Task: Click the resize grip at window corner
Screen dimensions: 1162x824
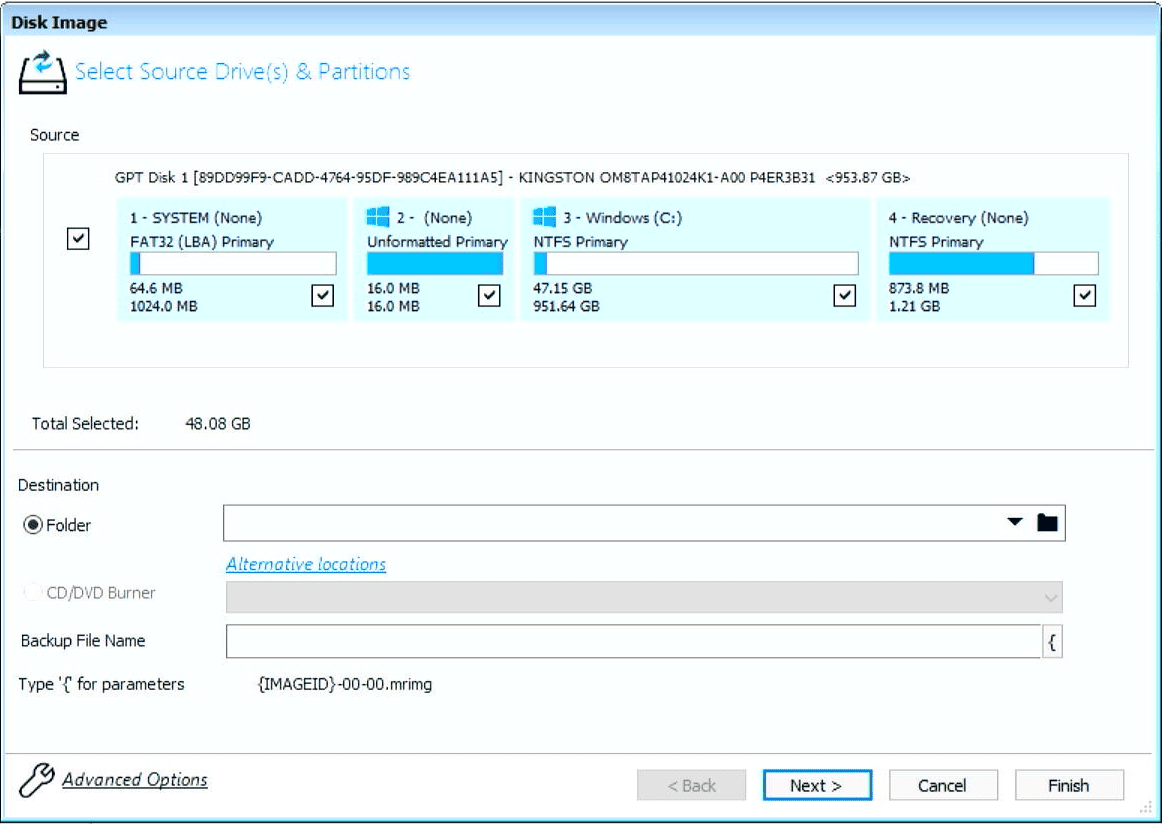Action: (x=1146, y=808)
